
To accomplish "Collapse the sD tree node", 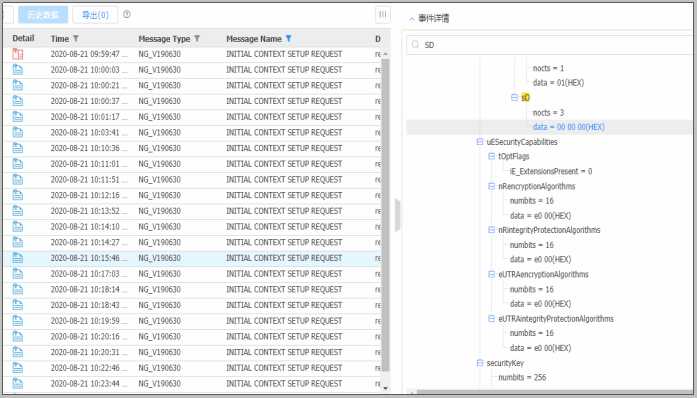I will (514, 97).
